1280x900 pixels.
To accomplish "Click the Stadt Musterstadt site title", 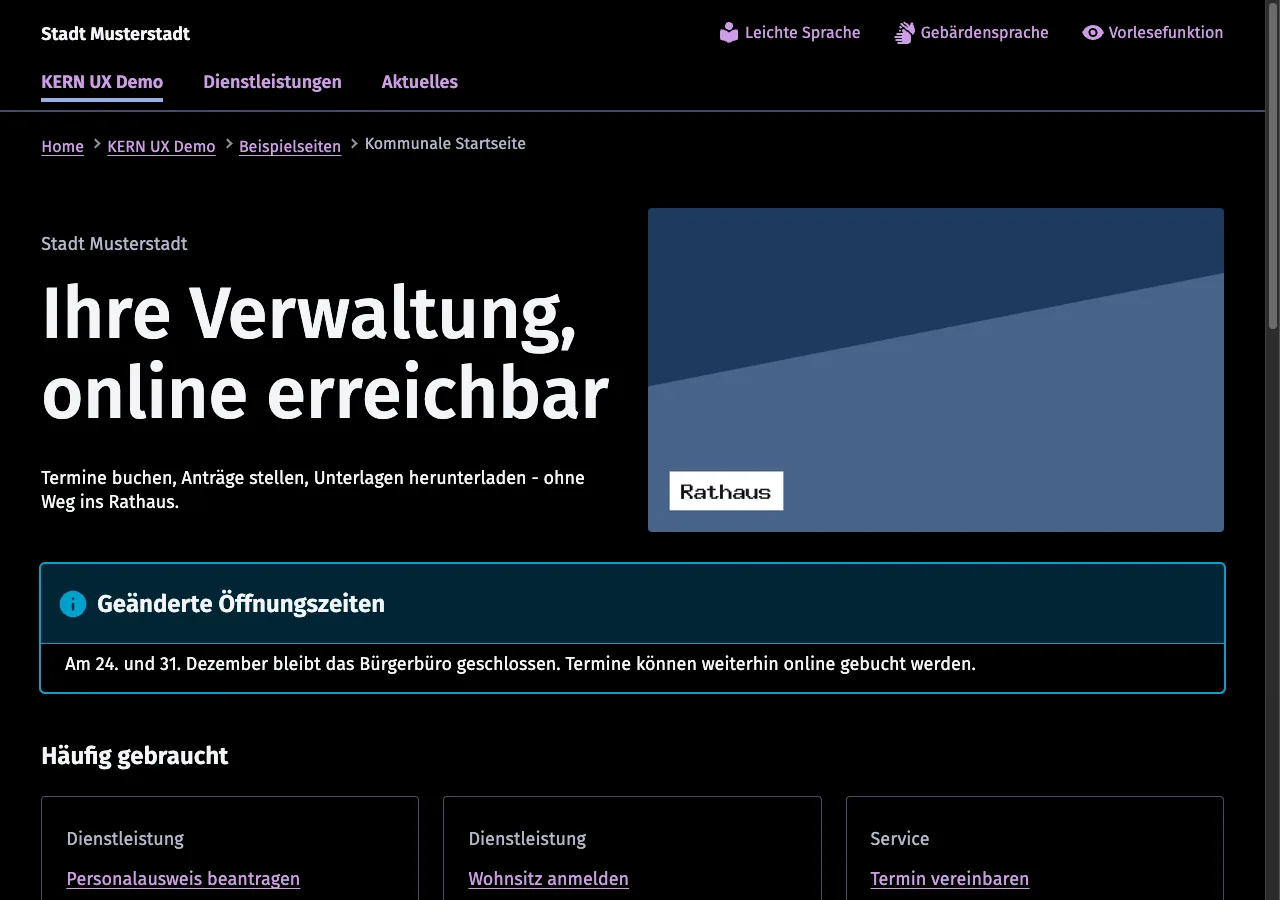I will (x=115, y=34).
